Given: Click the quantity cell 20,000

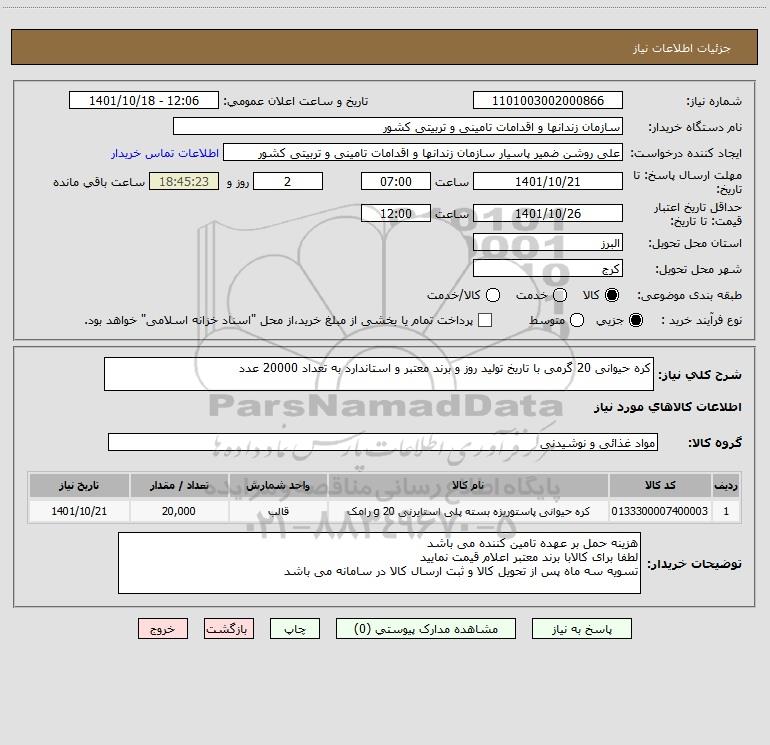Looking at the screenshot, I should tap(179, 511).
